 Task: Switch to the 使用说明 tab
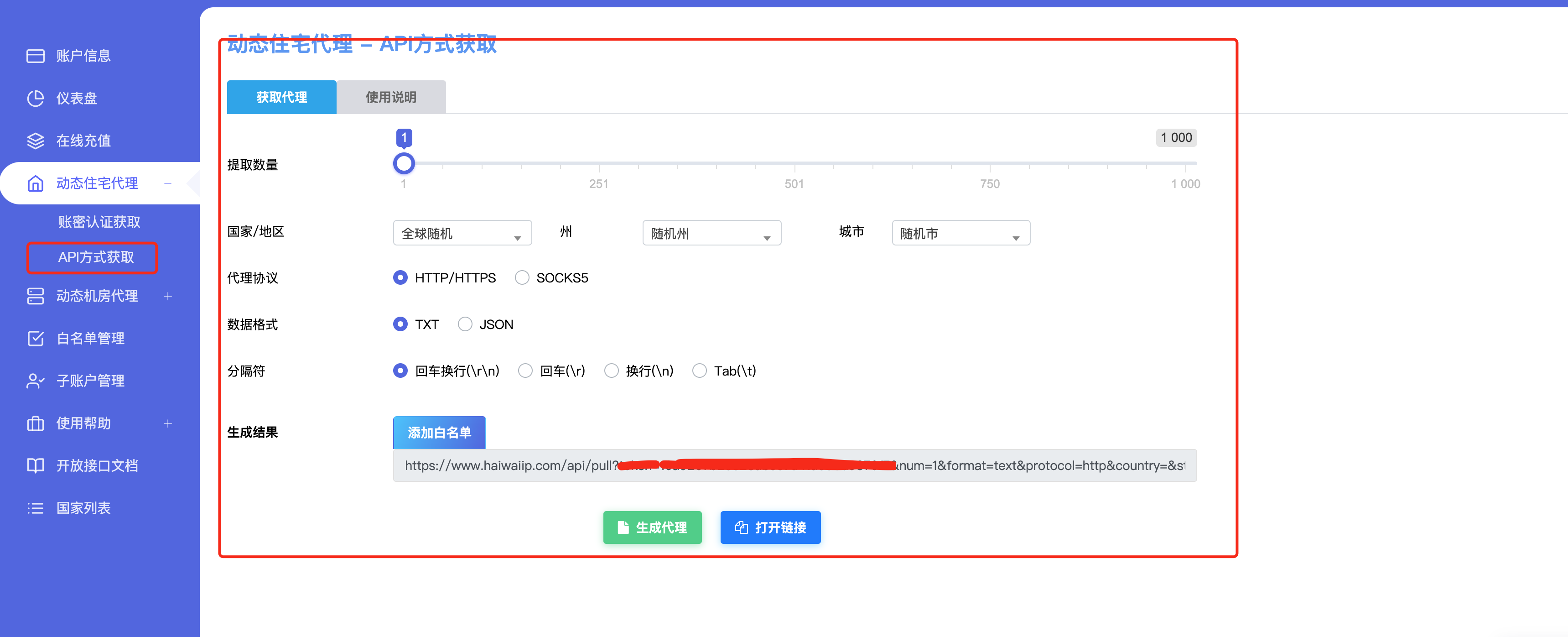(391, 98)
